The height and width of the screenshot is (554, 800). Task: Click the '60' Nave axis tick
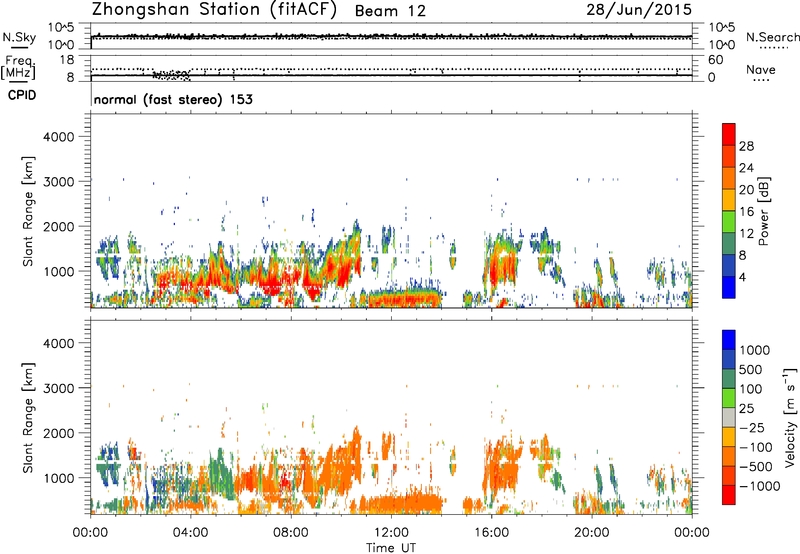pyautogui.click(x=715, y=60)
